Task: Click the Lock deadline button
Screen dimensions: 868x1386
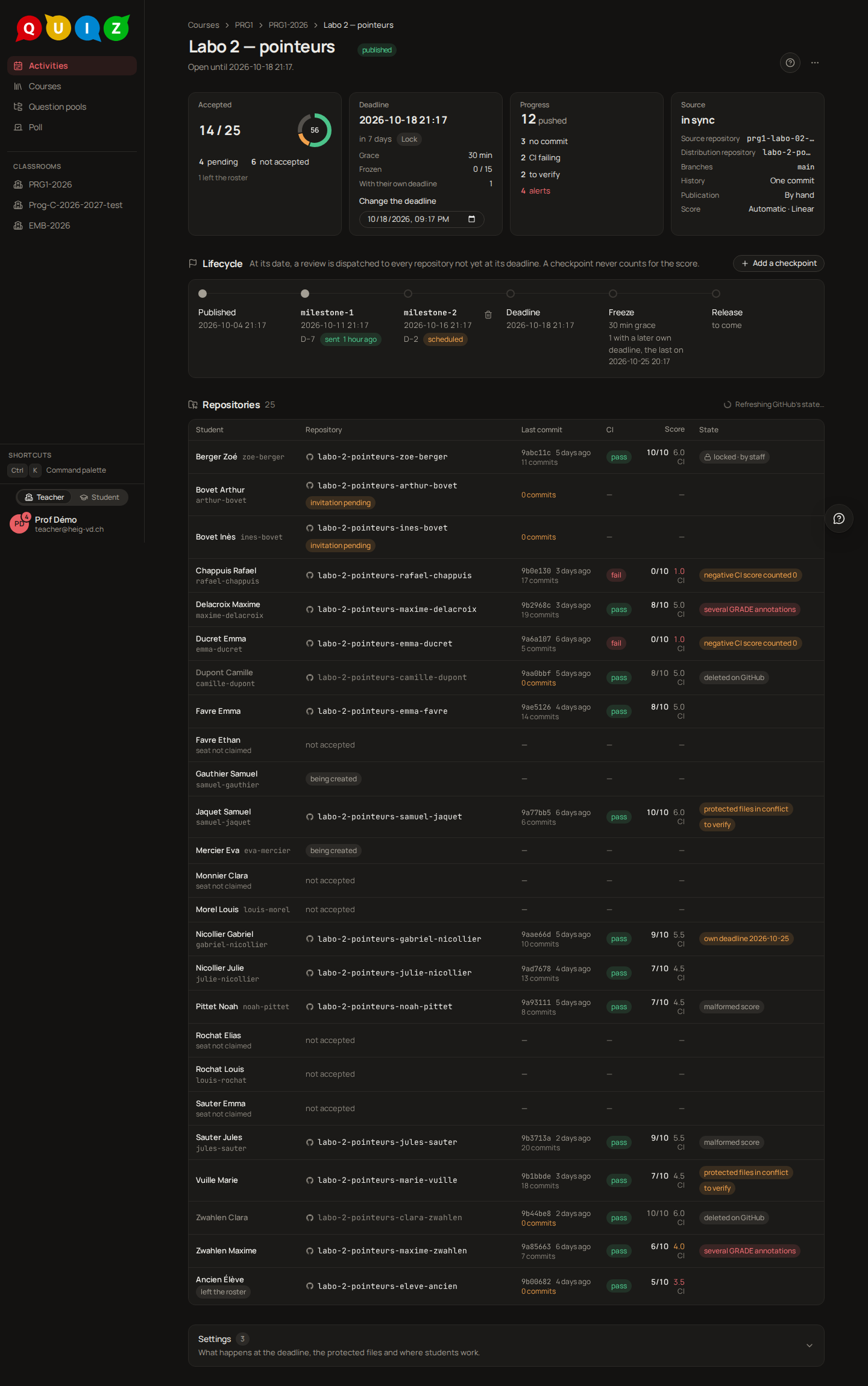Action: coord(409,139)
